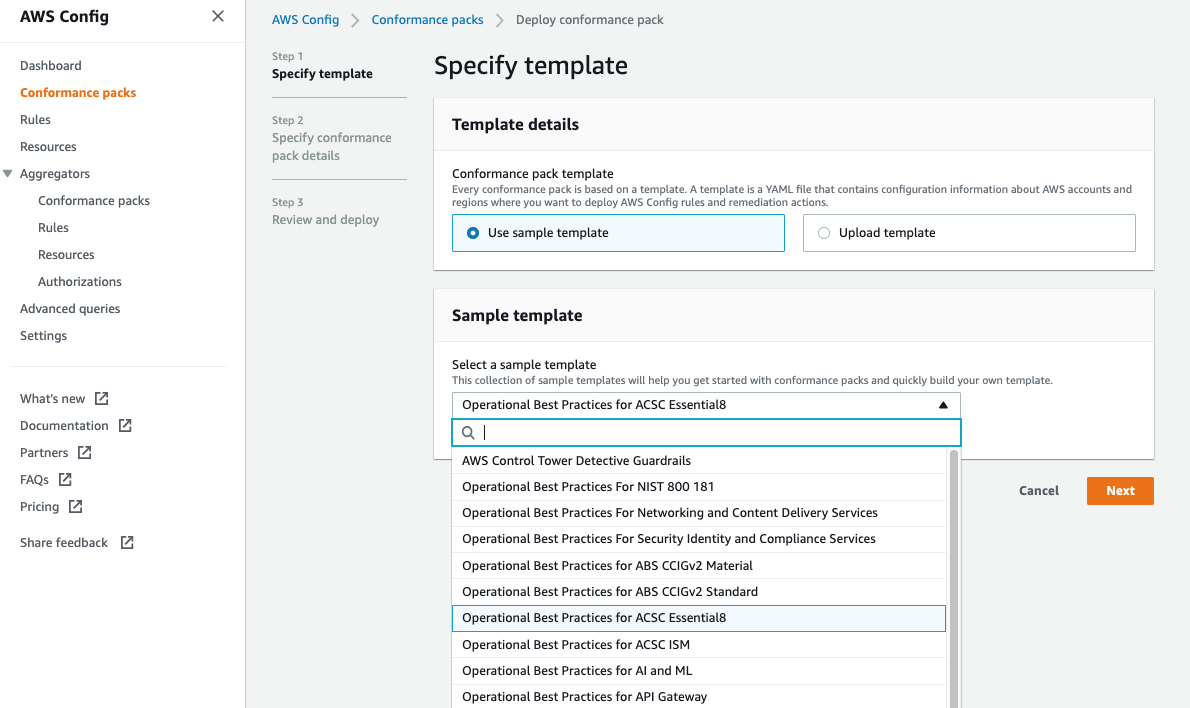Screen dimensions: 1190x708
Task: Click the external link icon next to FAQs
Action: 65,480
